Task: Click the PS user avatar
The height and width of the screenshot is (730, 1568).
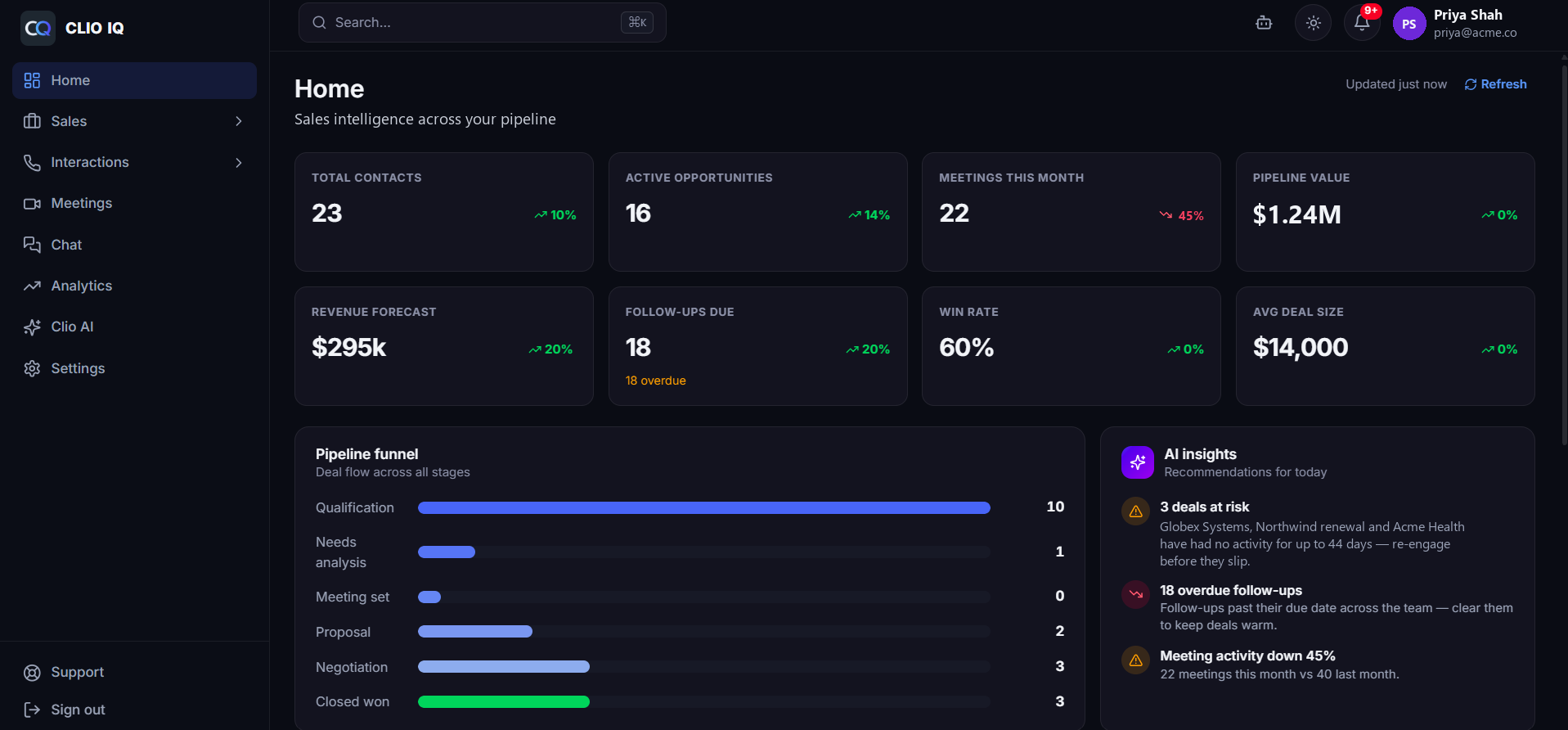Action: coord(1409,24)
